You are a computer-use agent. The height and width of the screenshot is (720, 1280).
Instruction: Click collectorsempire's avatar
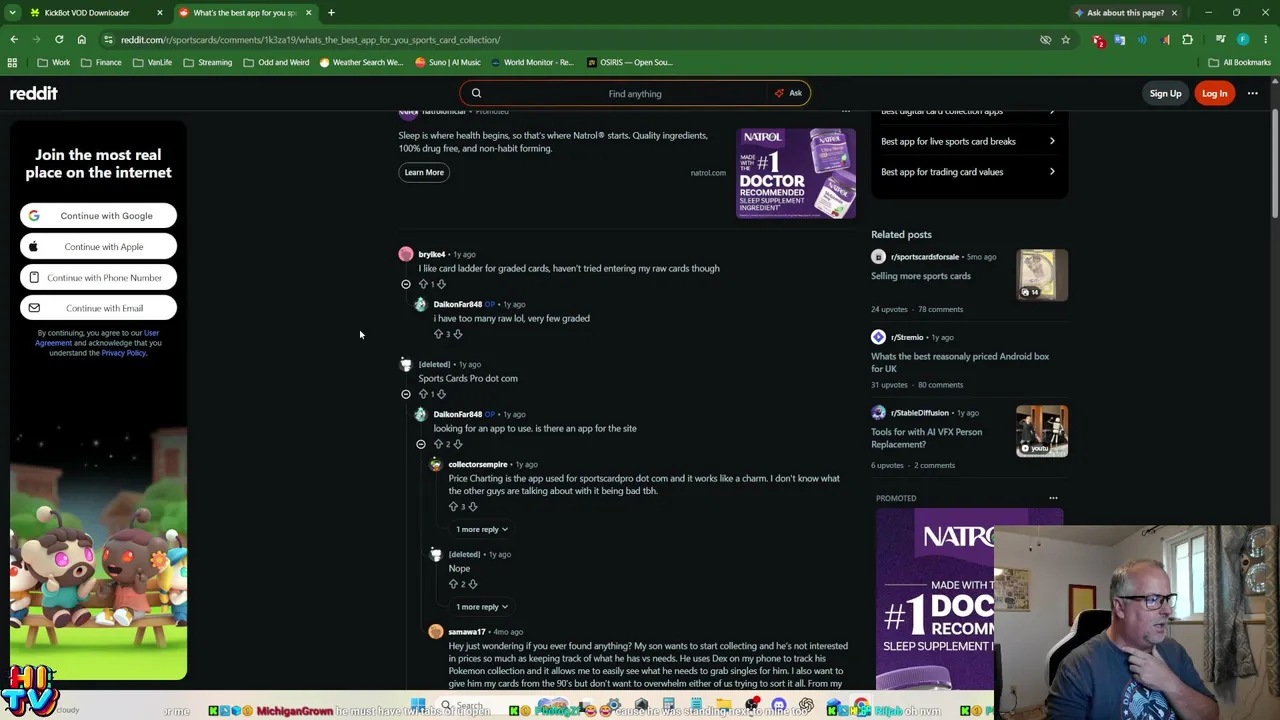(436, 464)
